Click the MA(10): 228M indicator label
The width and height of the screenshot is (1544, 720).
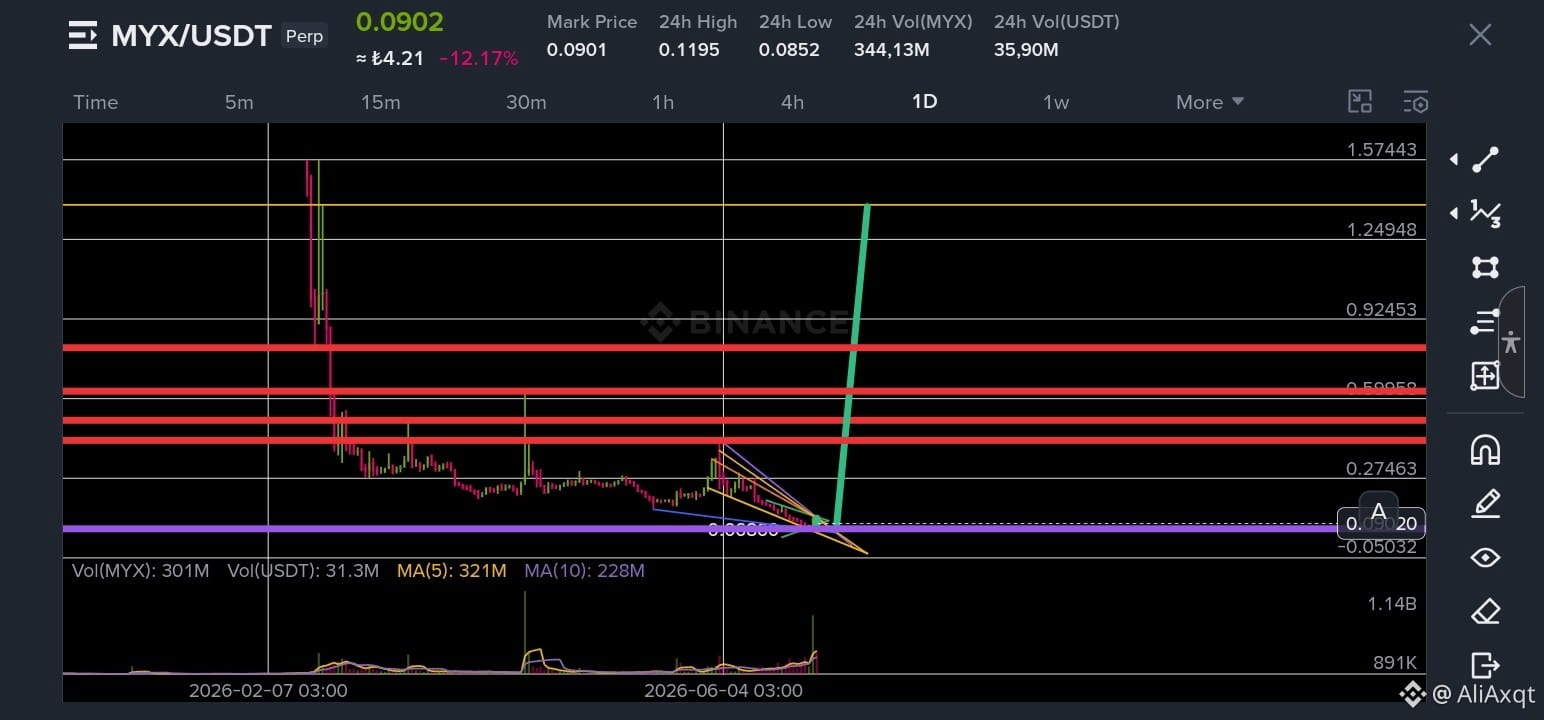click(584, 571)
